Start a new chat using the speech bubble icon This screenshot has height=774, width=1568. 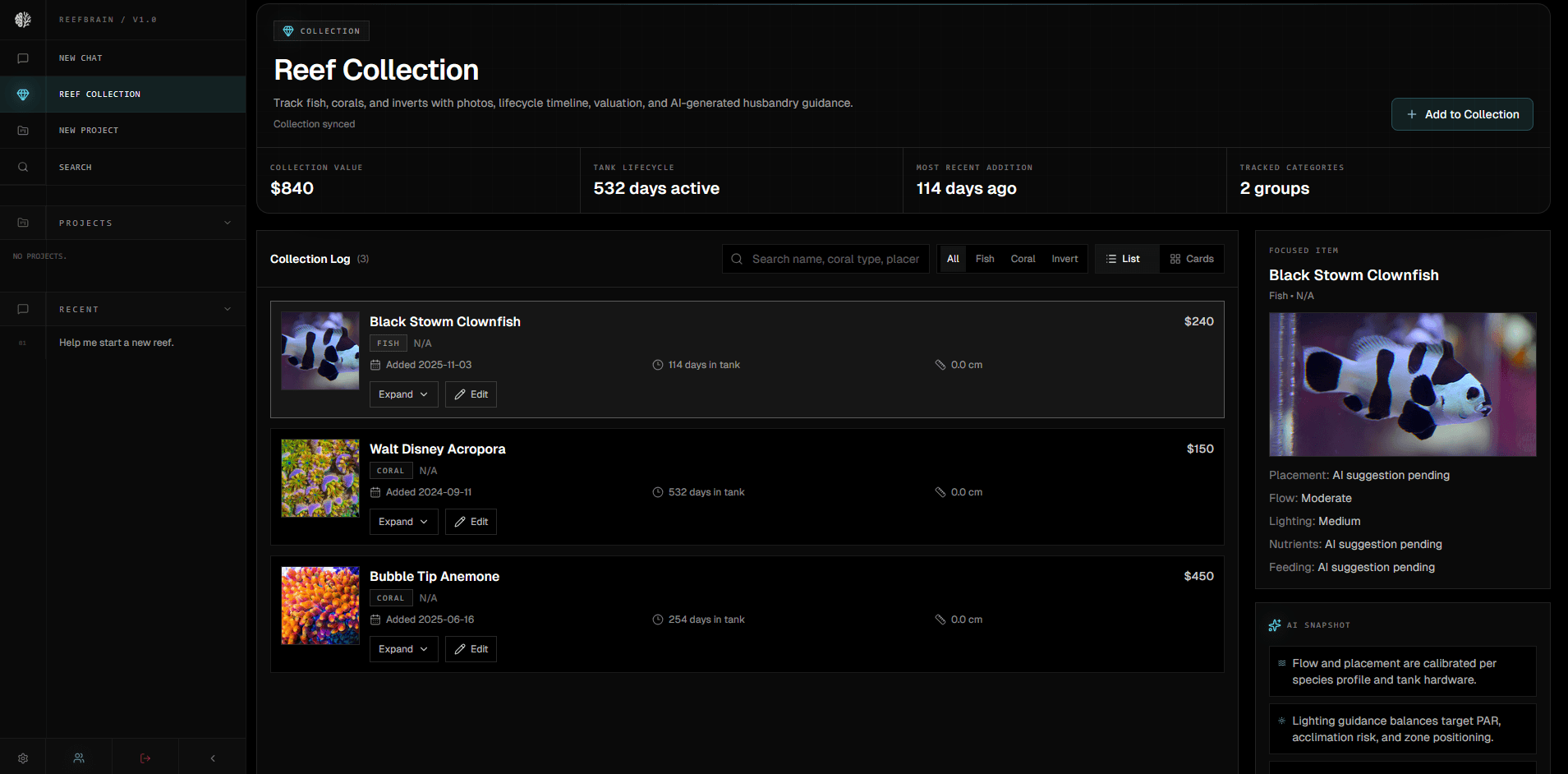click(22, 58)
